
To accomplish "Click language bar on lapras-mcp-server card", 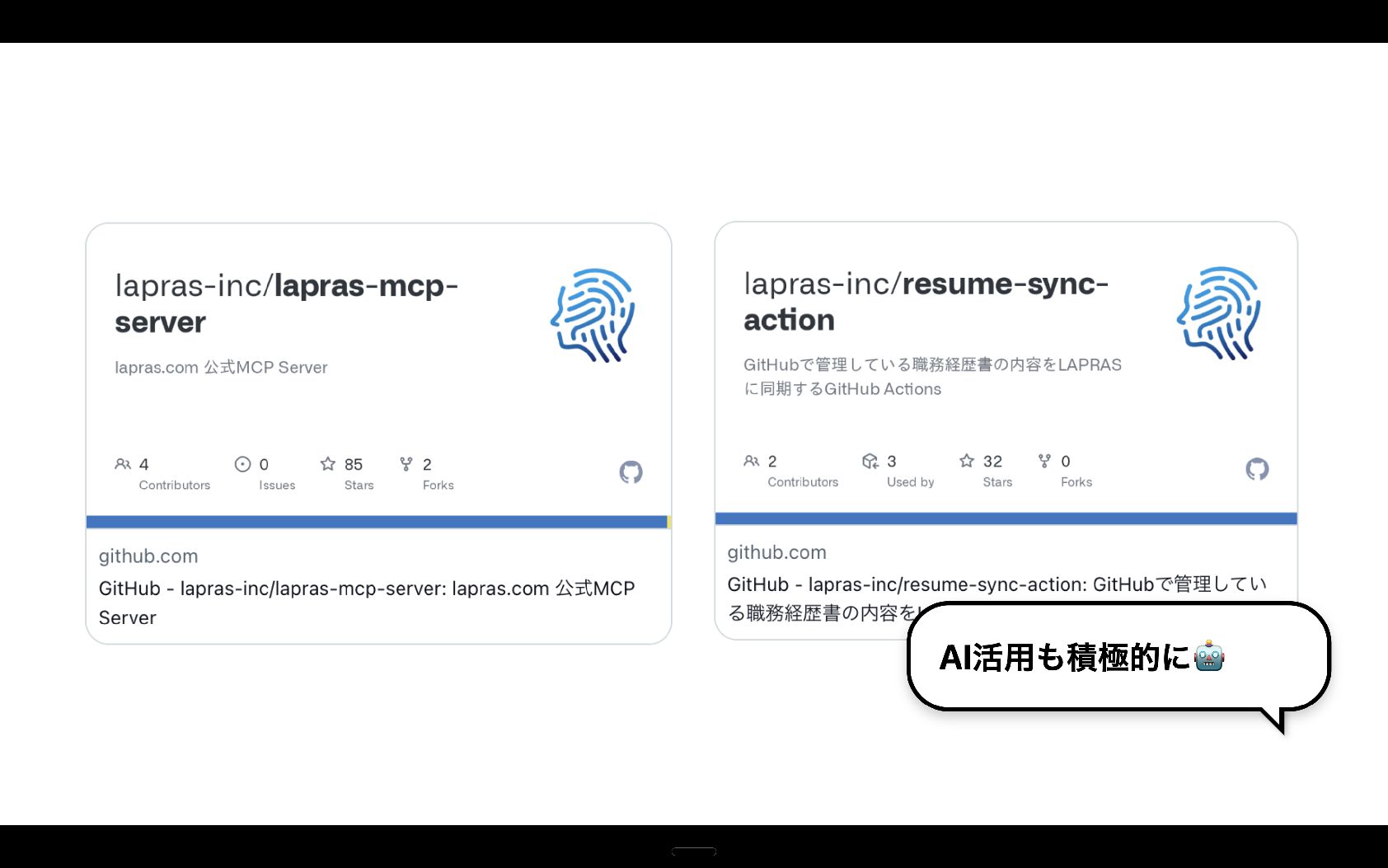I will click(378, 522).
